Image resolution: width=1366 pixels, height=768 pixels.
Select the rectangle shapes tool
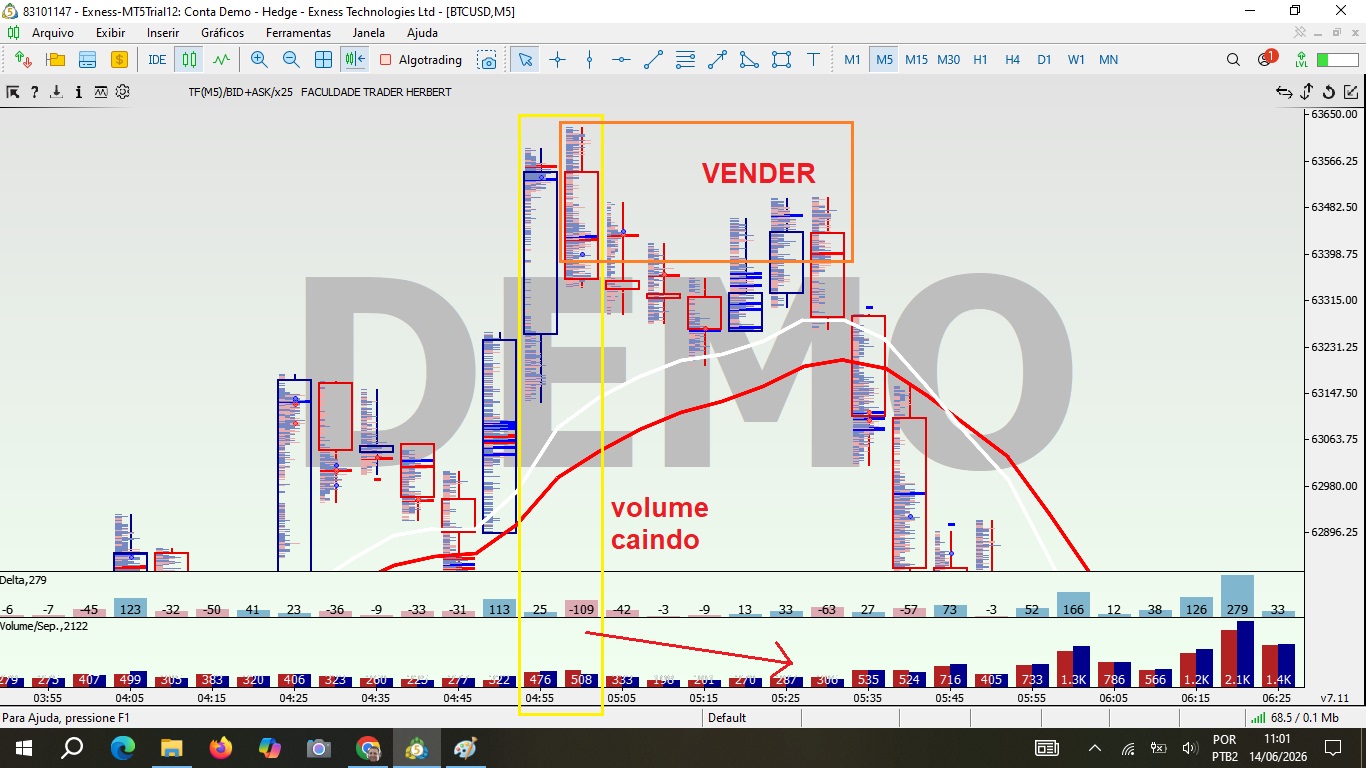[781, 60]
